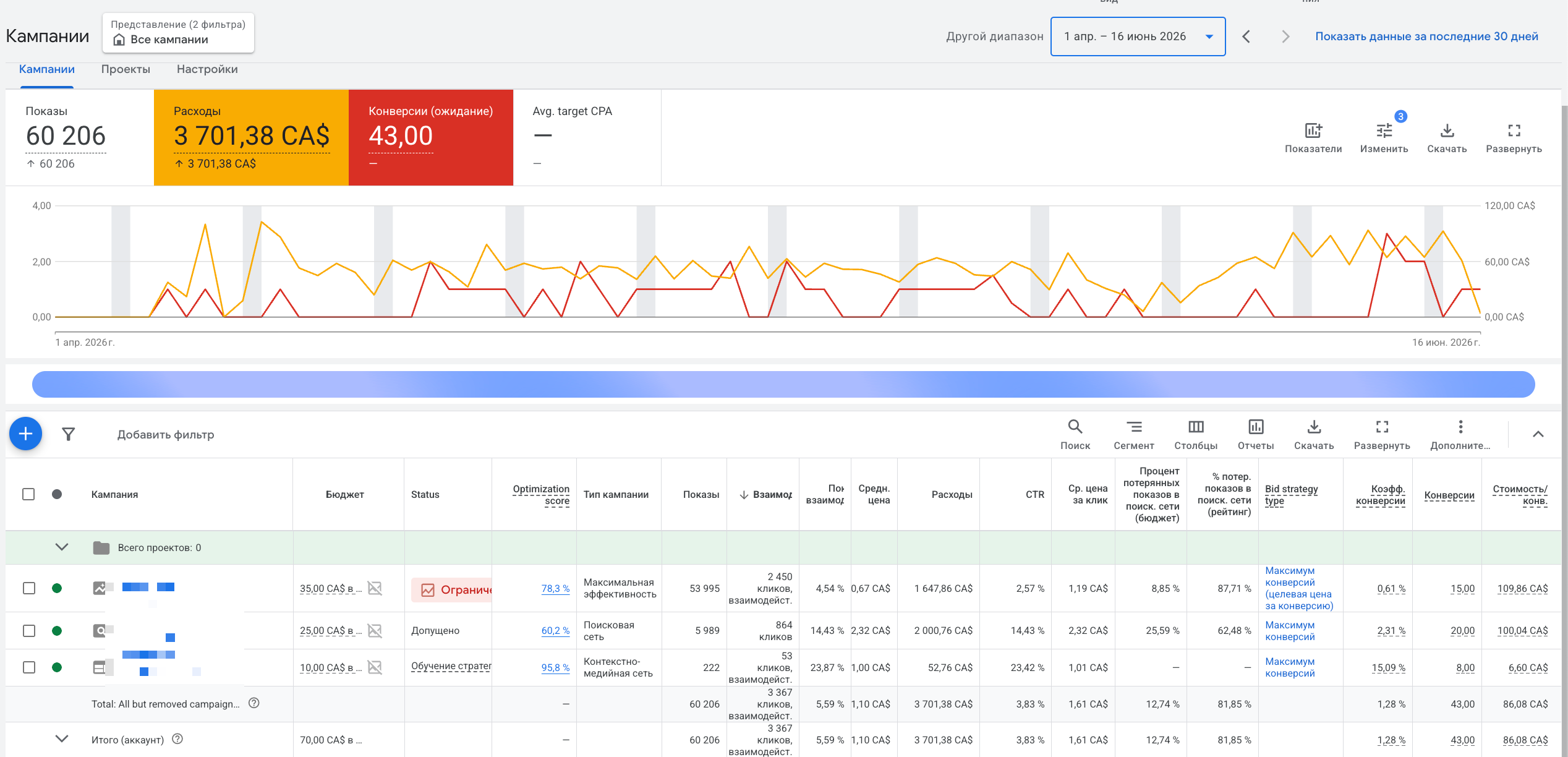
Task: Click the Все кампании home icon
Action: pos(119,40)
